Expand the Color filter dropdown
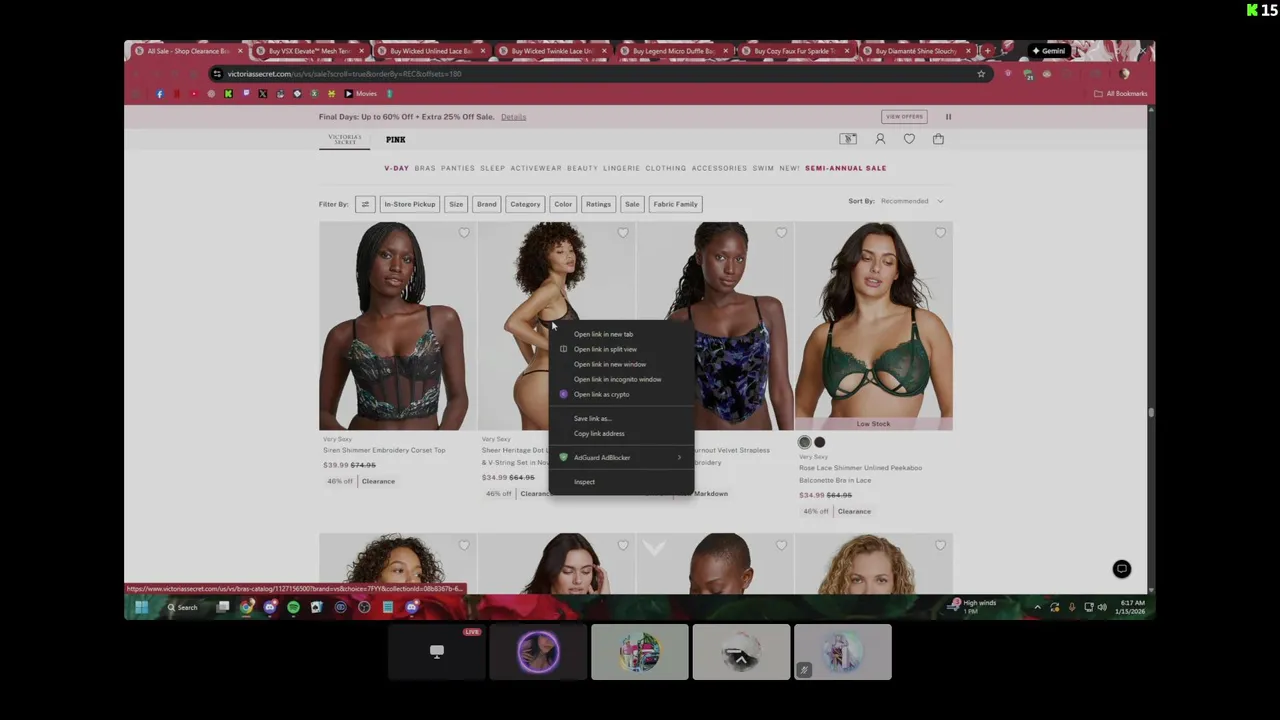The width and height of the screenshot is (1280, 720). pos(563,204)
